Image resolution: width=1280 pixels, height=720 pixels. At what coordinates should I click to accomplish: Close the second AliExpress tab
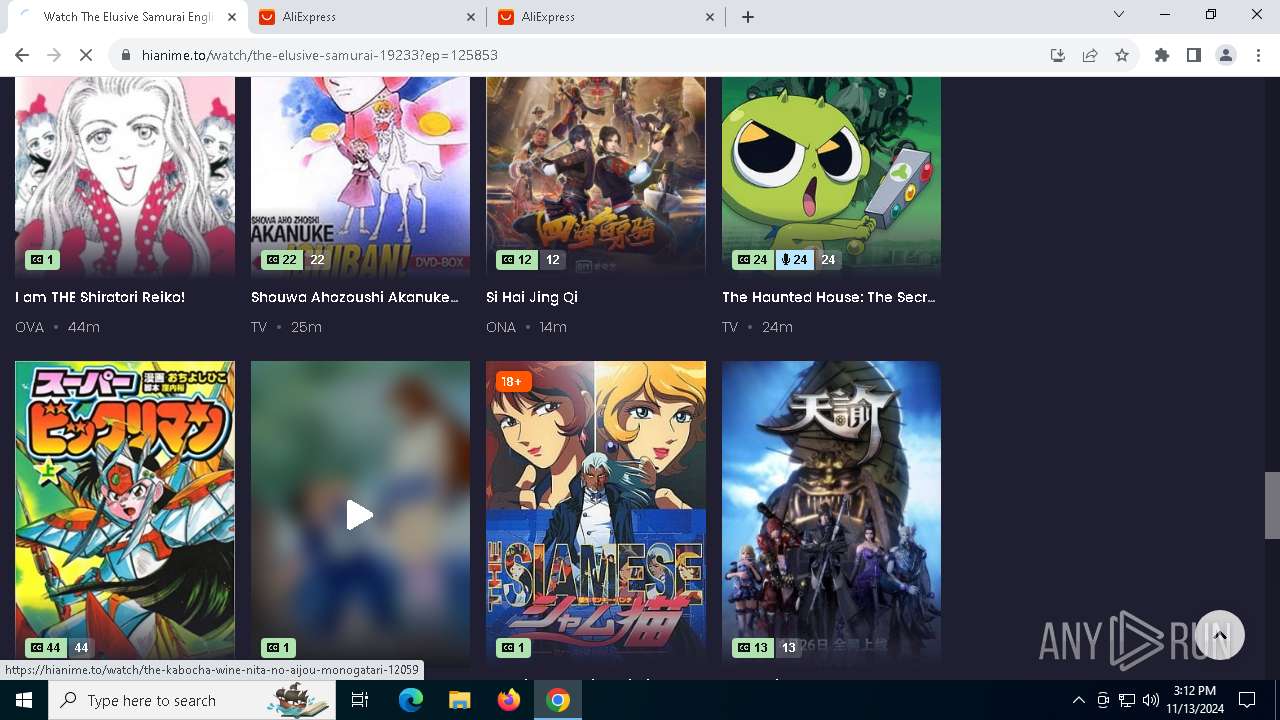pos(710,17)
